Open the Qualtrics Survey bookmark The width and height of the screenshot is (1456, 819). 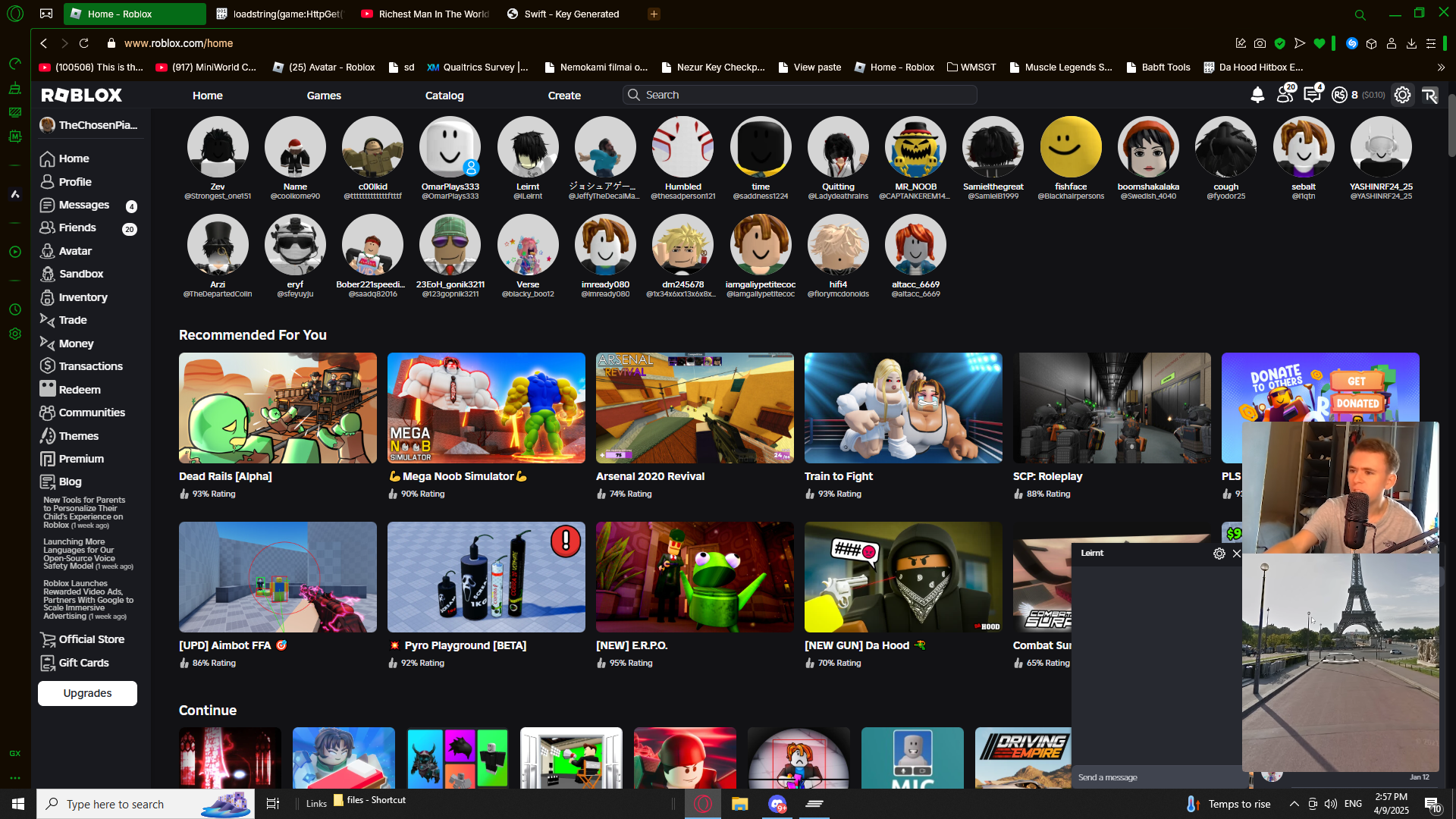pyautogui.click(x=478, y=67)
